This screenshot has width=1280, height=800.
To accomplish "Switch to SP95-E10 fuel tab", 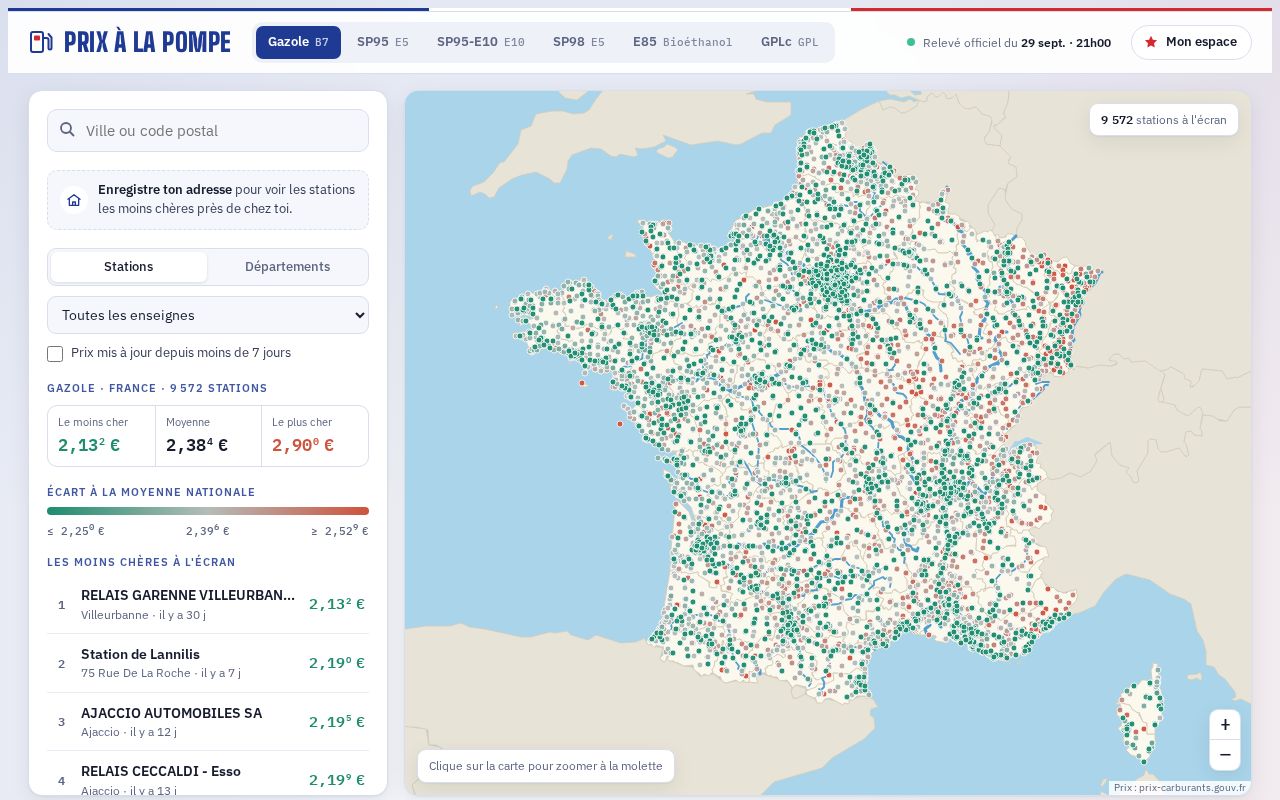I will (481, 42).
